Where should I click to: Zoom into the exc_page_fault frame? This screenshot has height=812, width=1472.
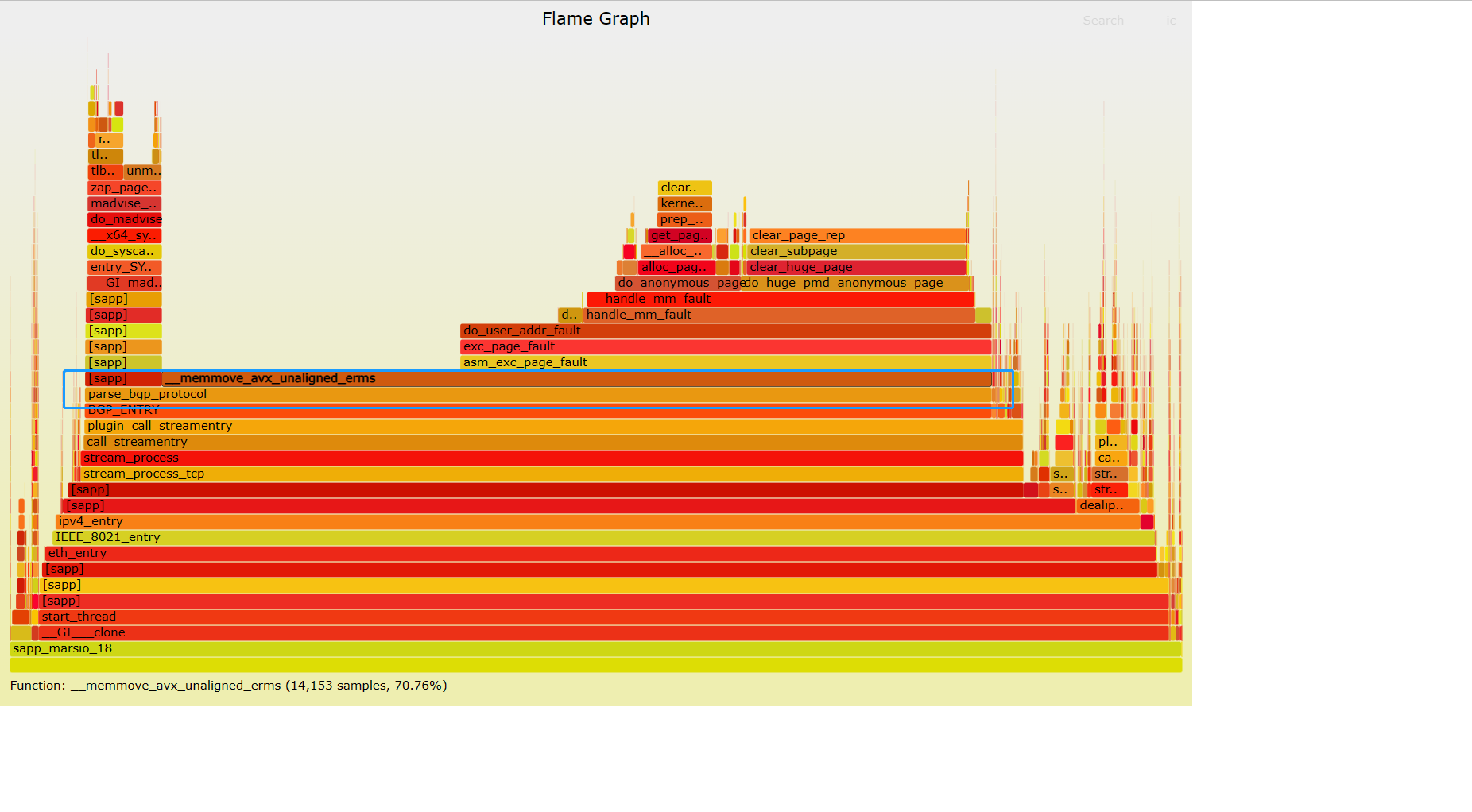[x=725, y=346]
